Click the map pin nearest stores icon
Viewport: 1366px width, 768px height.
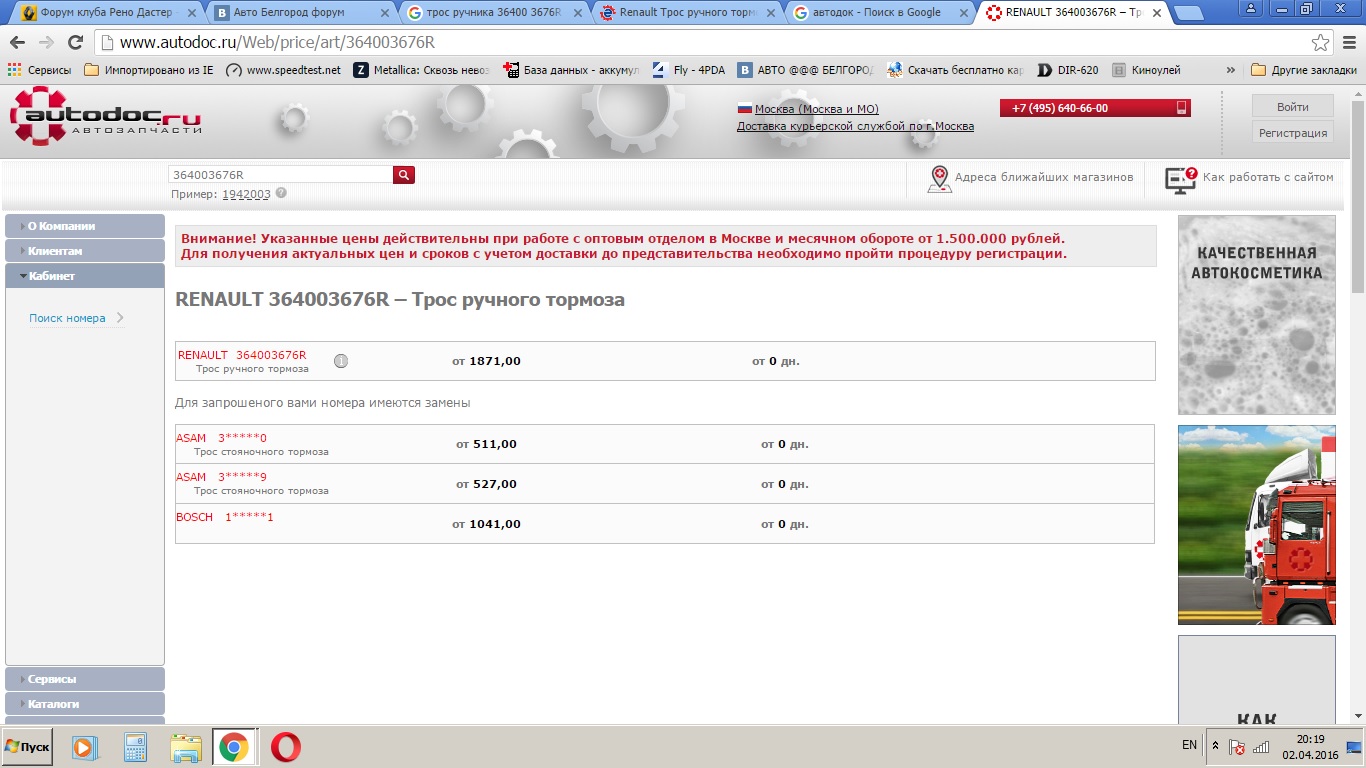(939, 179)
